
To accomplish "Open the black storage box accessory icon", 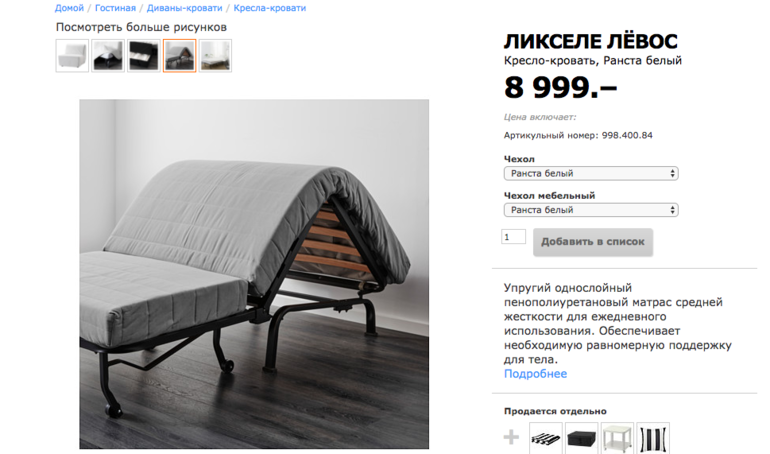I will 581,438.
